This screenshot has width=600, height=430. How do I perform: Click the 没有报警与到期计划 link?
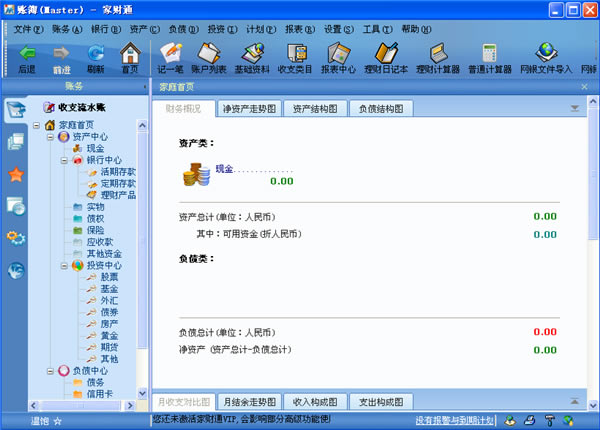click(x=455, y=421)
